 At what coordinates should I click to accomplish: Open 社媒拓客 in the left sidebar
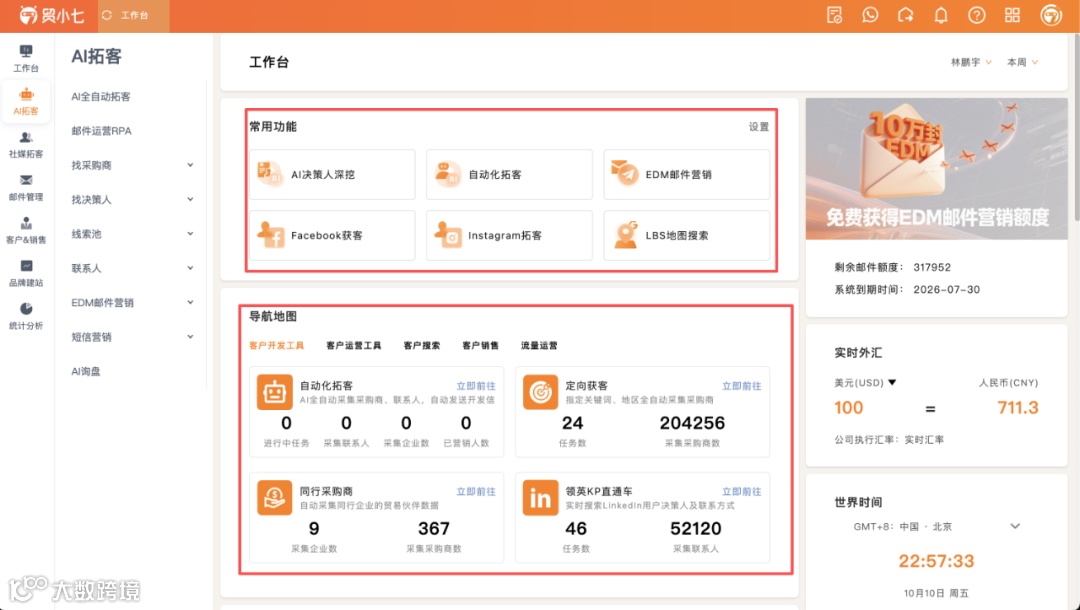26,145
